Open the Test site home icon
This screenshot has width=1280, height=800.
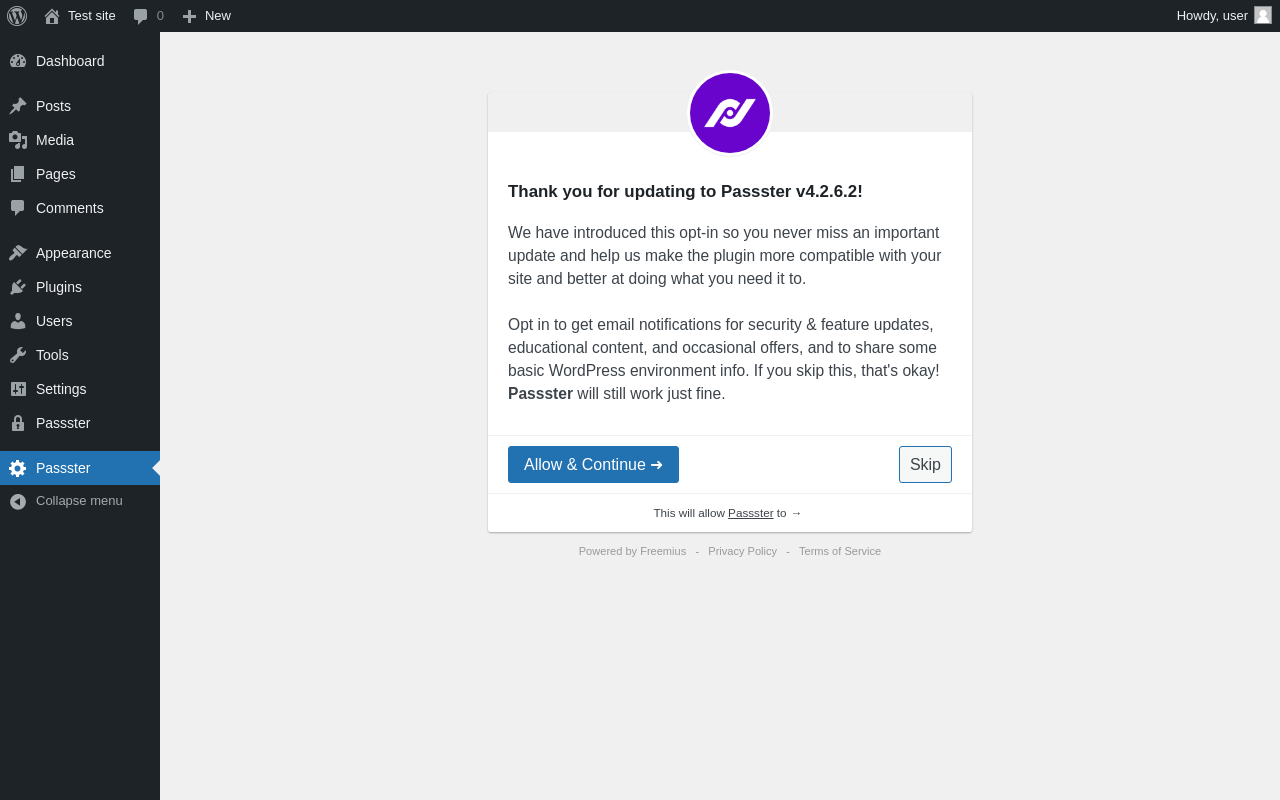click(52, 16)
